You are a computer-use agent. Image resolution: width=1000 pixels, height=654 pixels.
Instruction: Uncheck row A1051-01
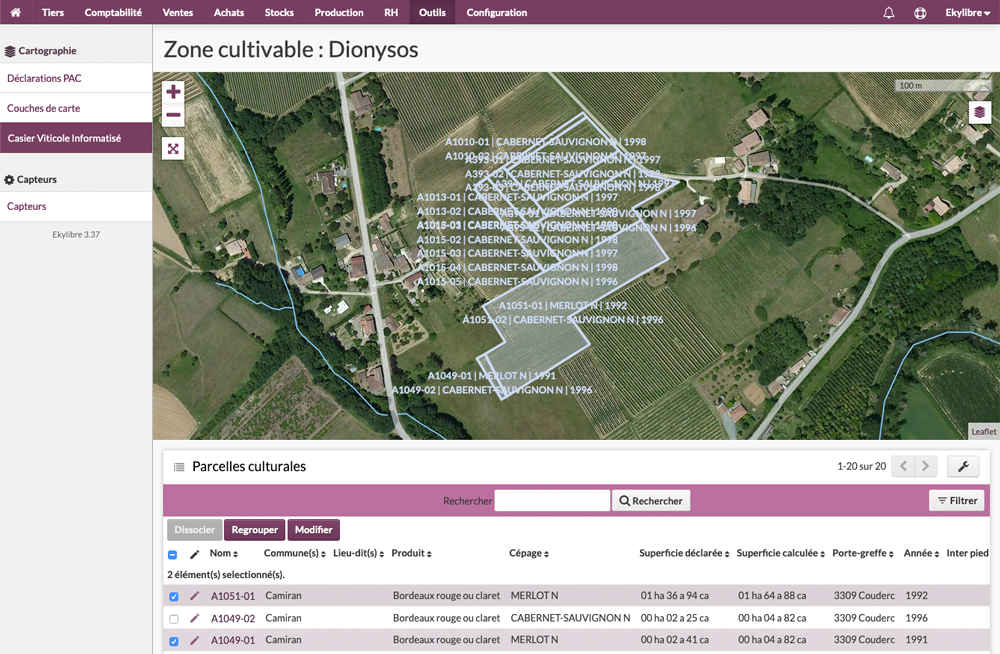pos(173,597)
